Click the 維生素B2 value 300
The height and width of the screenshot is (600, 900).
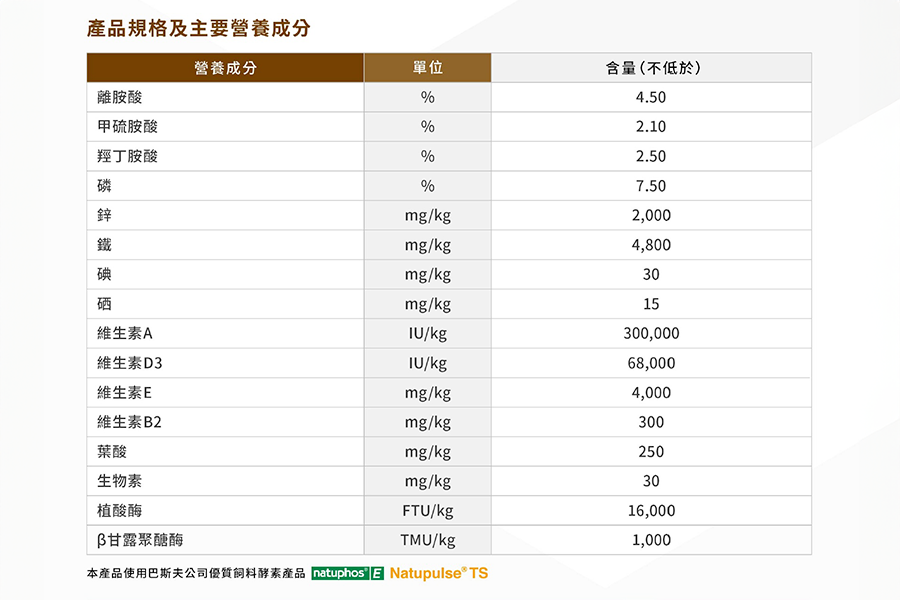pos(651,422)
